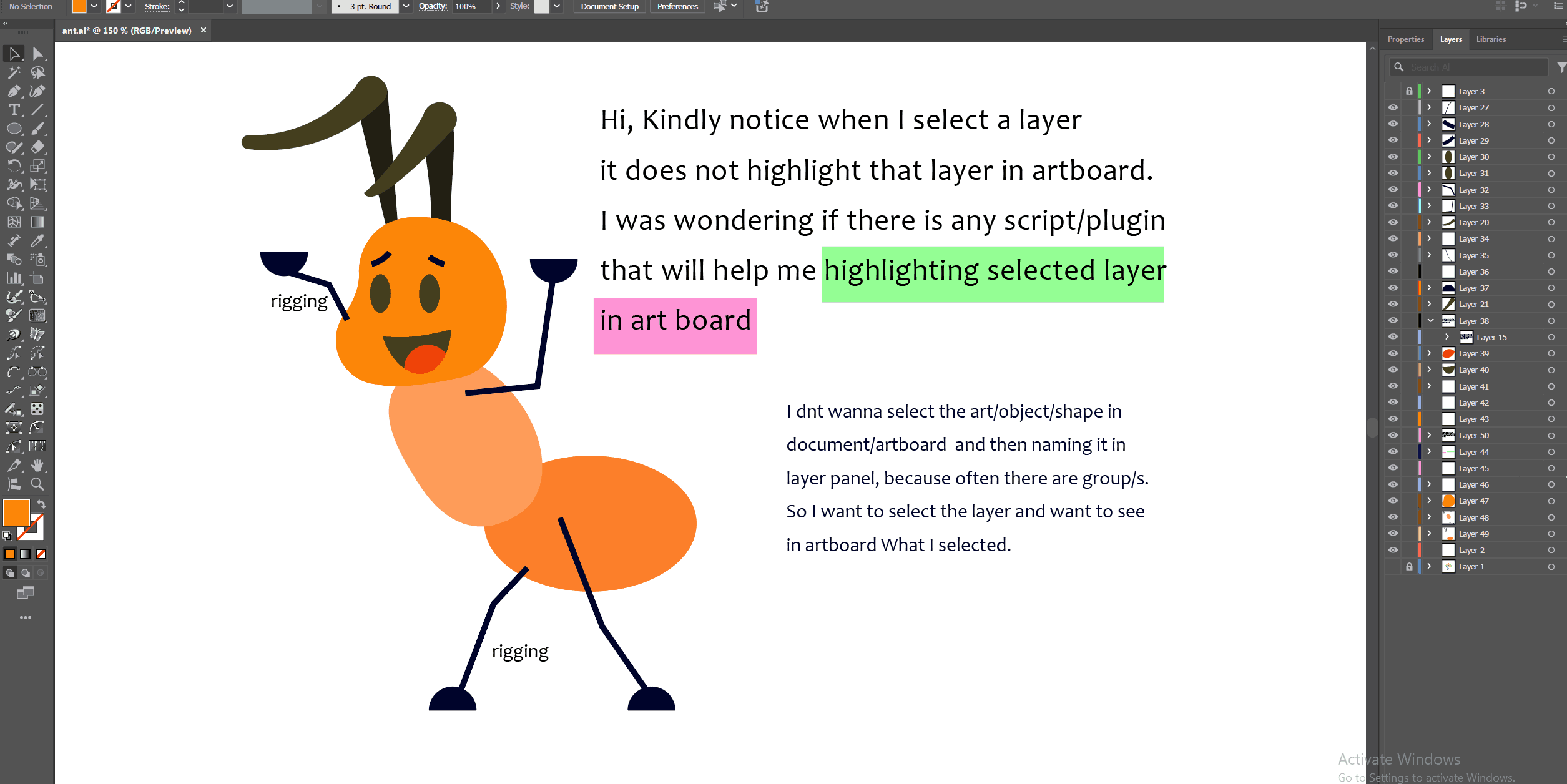Select the Pen tool
This screenshot has width=1567, height=784.
point(14,92)
